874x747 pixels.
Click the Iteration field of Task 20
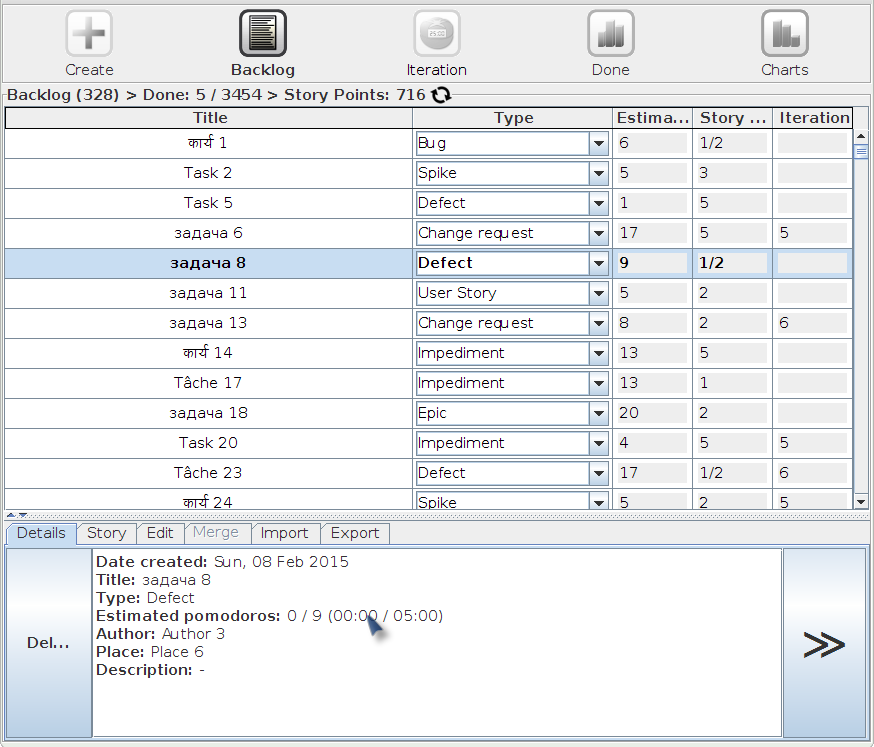[x=812, y=443]
